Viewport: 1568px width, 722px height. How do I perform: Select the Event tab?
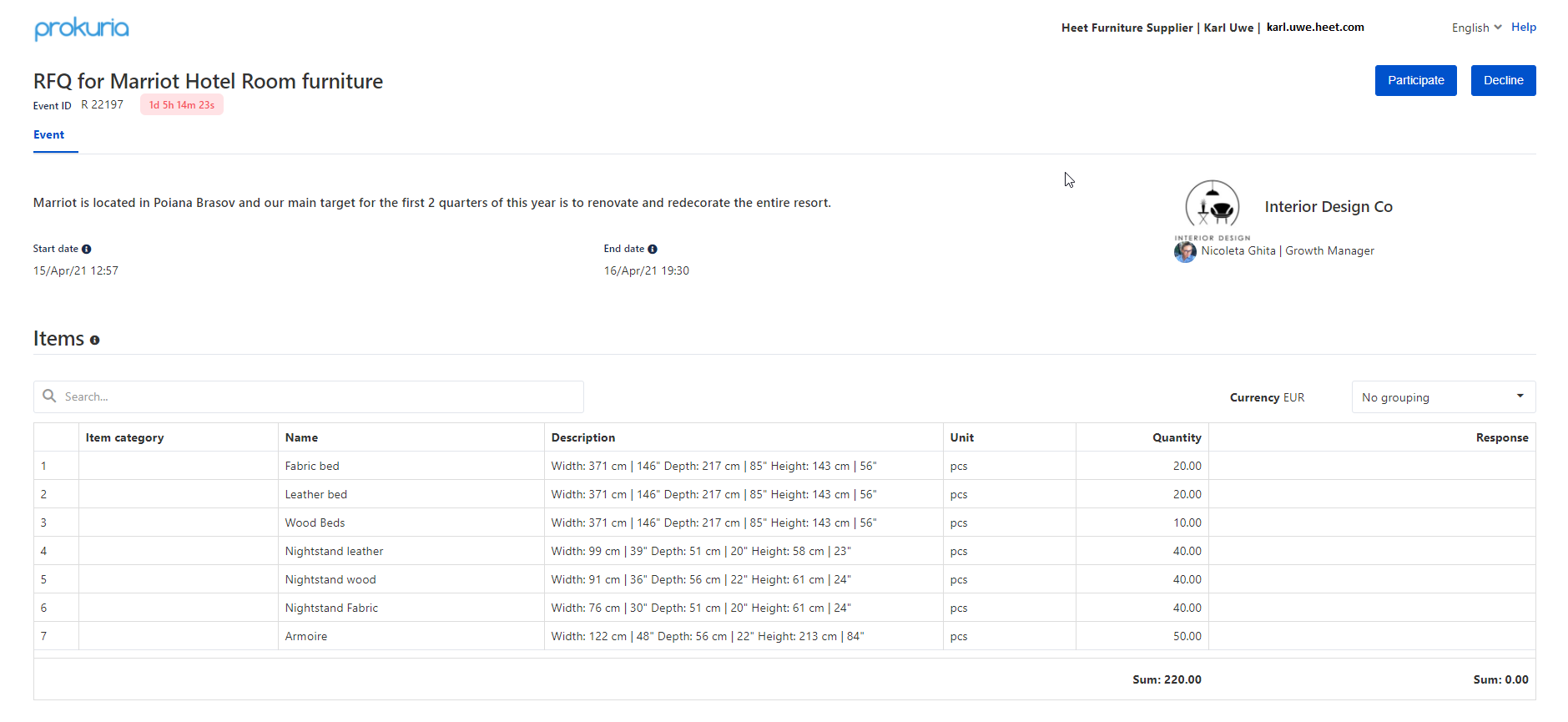[49, 135]
